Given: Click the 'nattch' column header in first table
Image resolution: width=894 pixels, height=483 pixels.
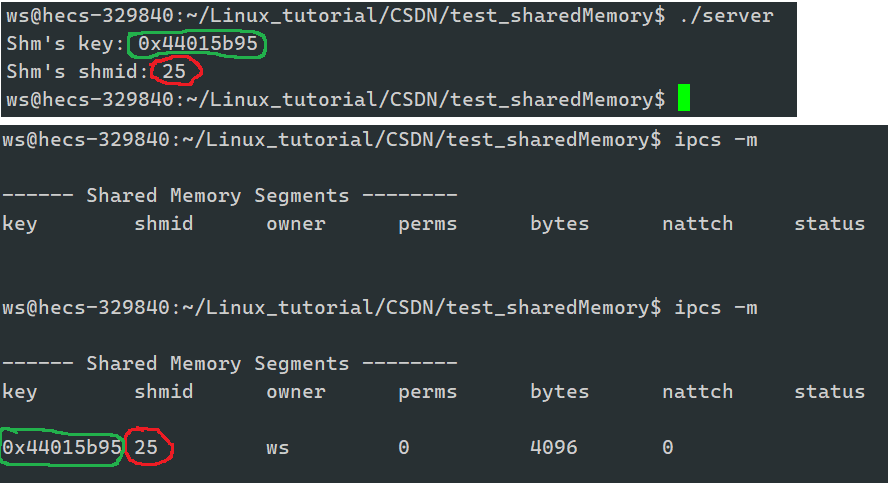Looking at the screenshot, I should (x=697, y=224).
